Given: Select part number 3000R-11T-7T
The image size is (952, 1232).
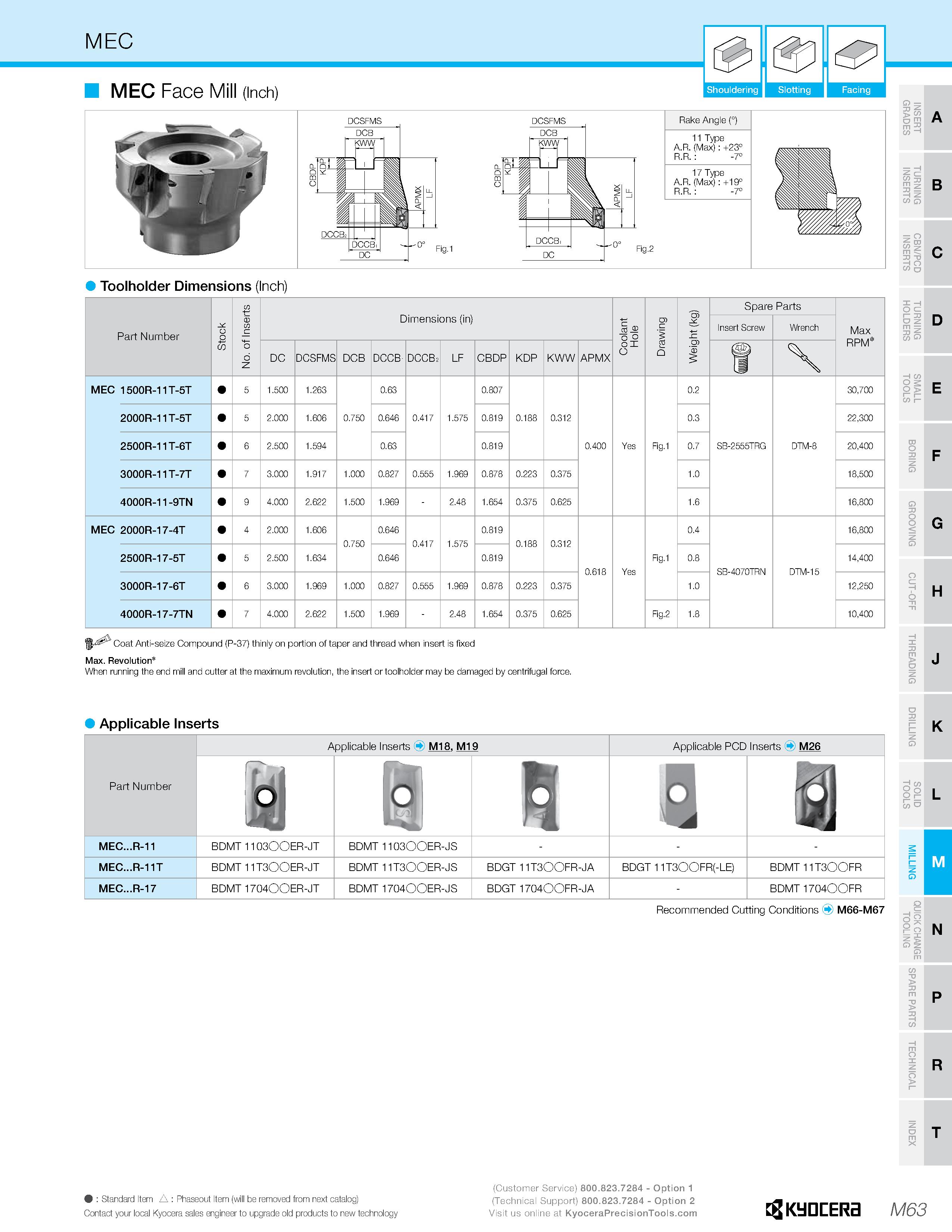Looking at the screenshot, I should pyautogui.click(x=156, y=474).
